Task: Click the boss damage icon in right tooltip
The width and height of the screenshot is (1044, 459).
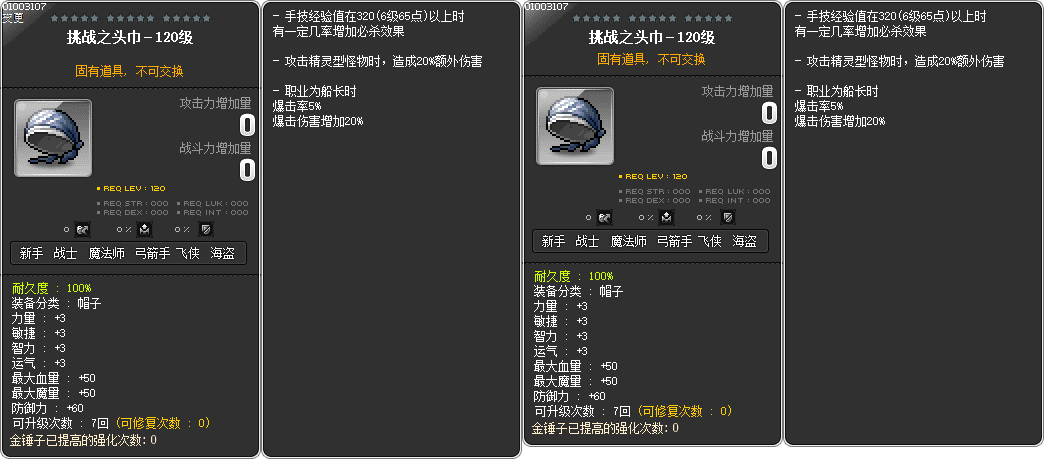Action: 667,217
